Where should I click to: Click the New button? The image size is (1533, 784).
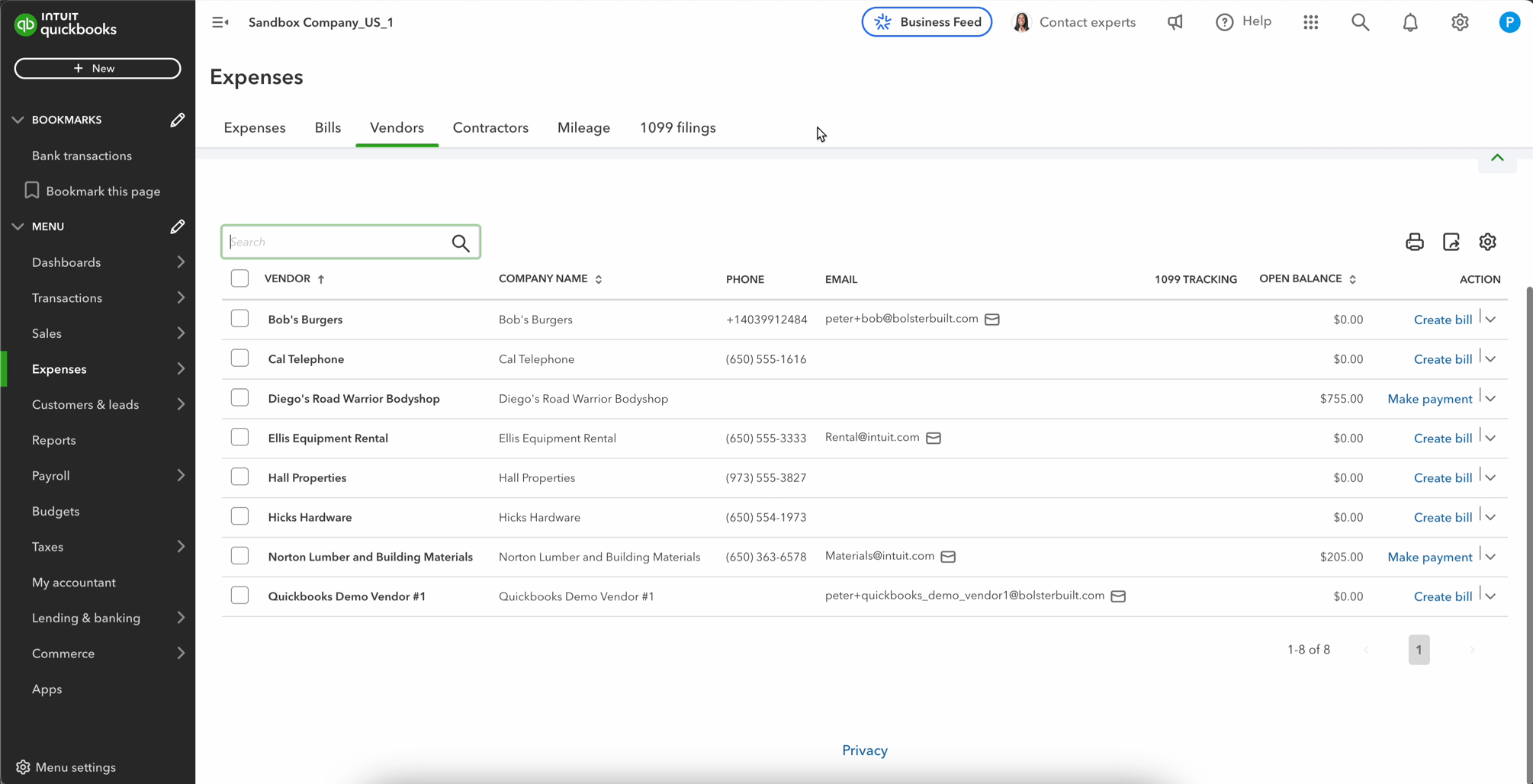[x=98, y=68]
